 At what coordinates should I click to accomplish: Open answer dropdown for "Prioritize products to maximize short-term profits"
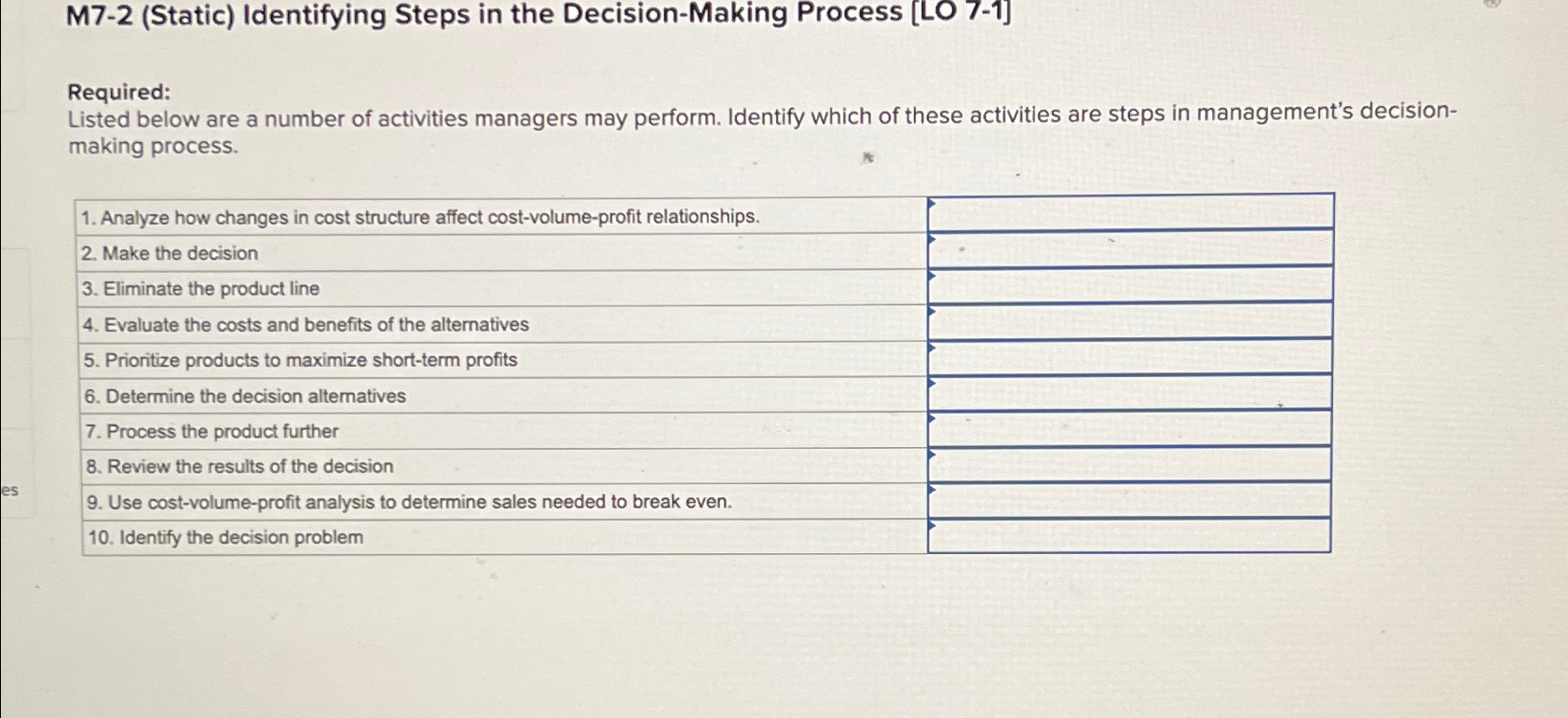click(934, 349)
